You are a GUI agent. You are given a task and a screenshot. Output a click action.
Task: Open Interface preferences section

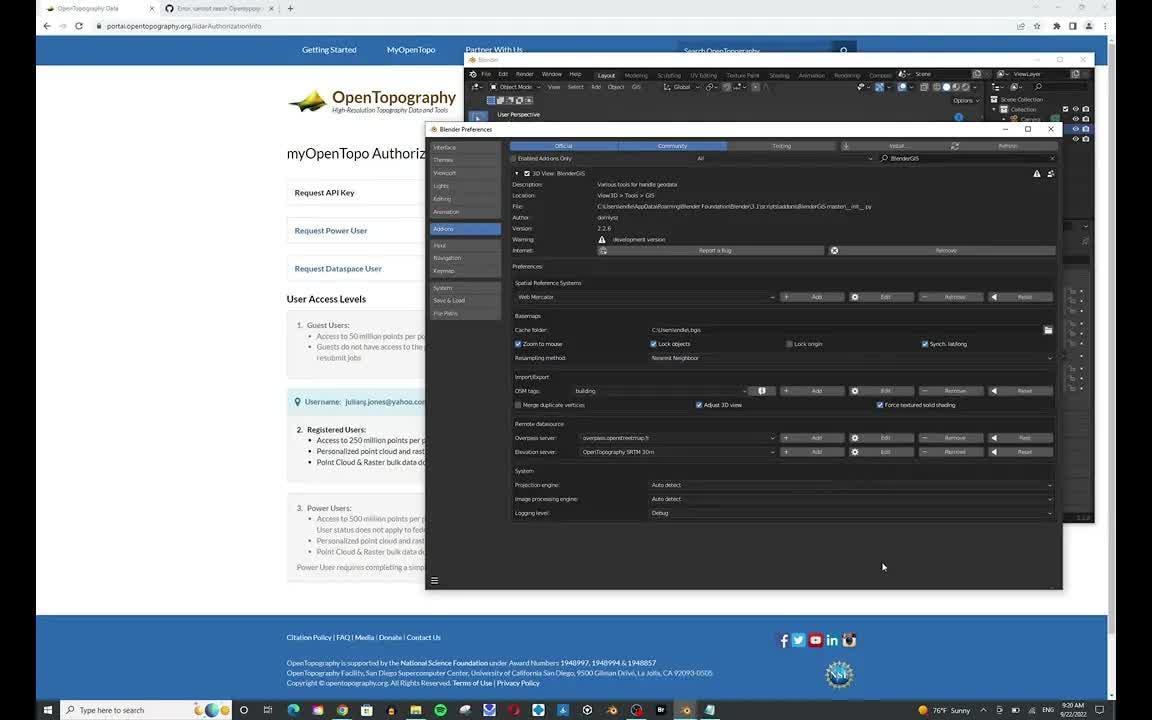click(x=465, y=148)
